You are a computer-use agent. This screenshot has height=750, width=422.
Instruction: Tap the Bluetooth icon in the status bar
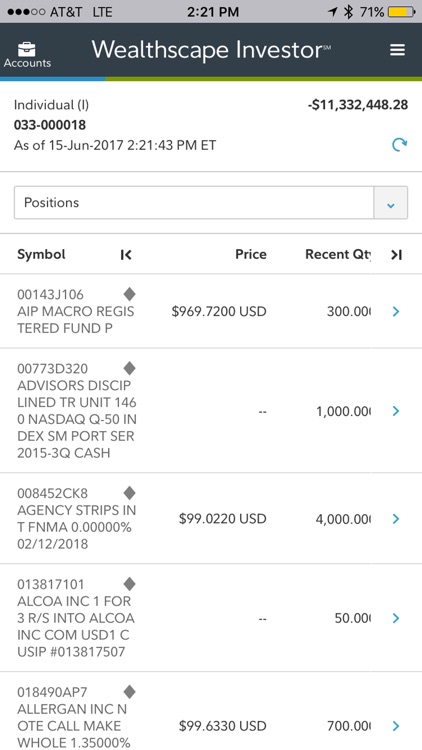[x=348, y=11]
